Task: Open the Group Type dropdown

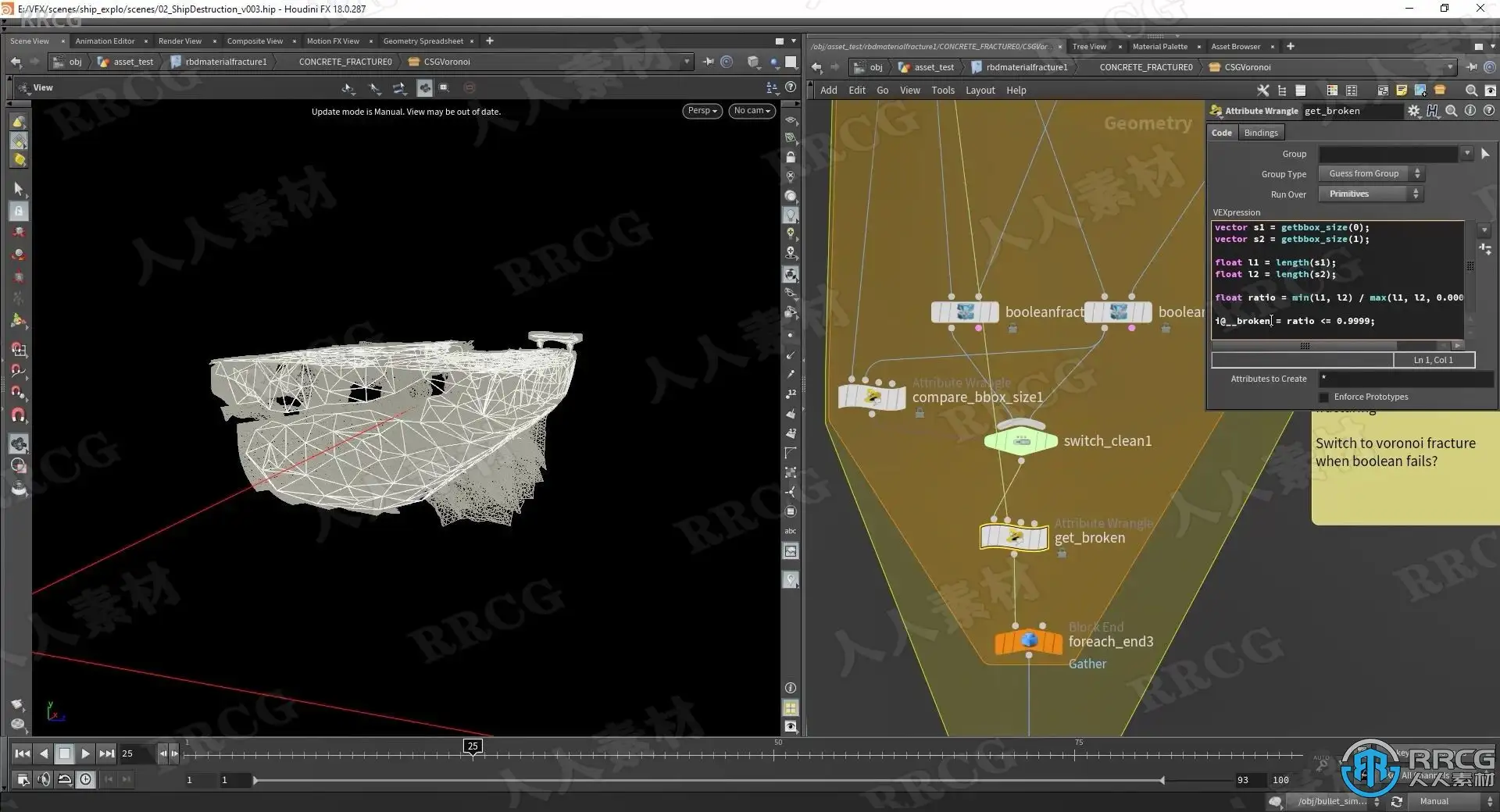Action: [1371, 174]
